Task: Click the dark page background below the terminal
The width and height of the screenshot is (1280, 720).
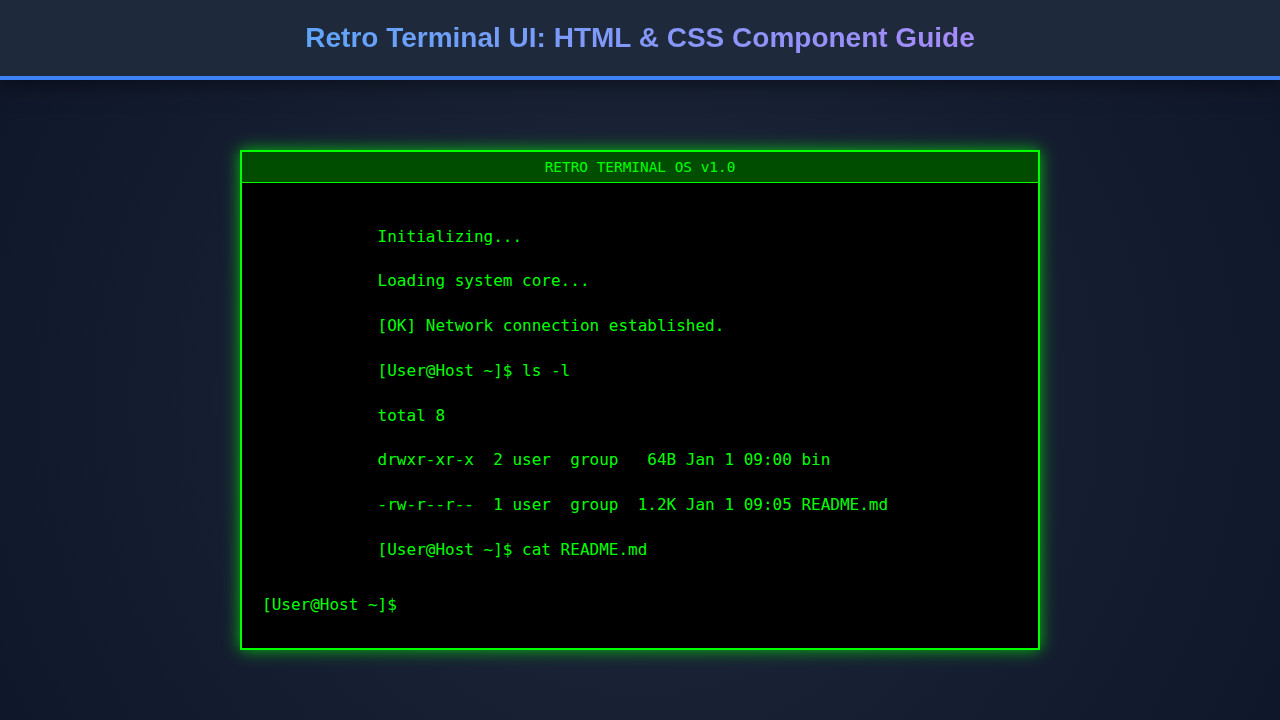Action: click(640, 690)
